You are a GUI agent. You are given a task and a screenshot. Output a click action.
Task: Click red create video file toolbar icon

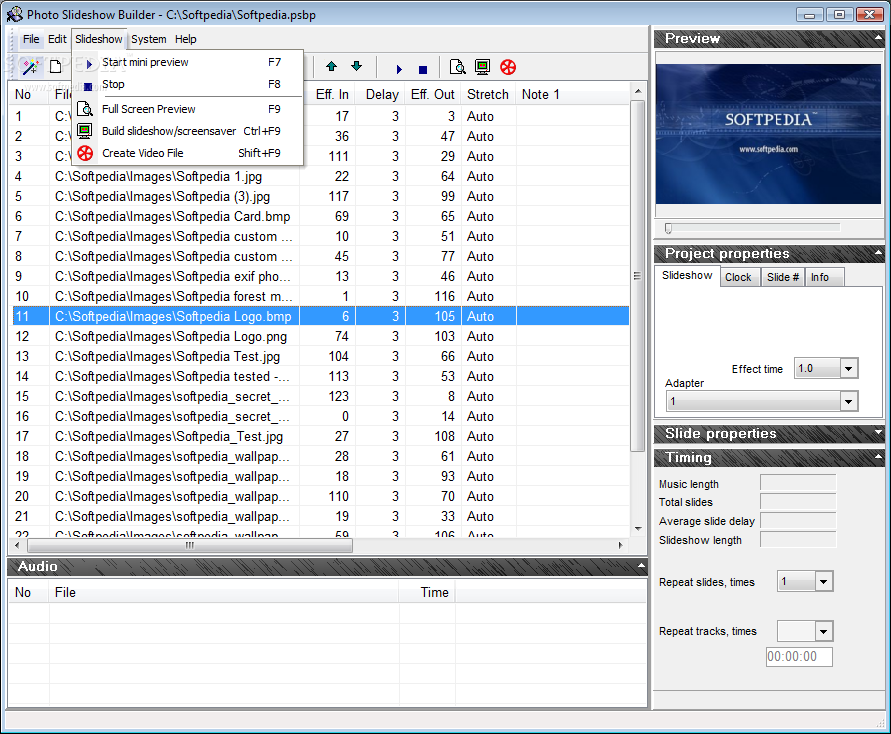508,67
